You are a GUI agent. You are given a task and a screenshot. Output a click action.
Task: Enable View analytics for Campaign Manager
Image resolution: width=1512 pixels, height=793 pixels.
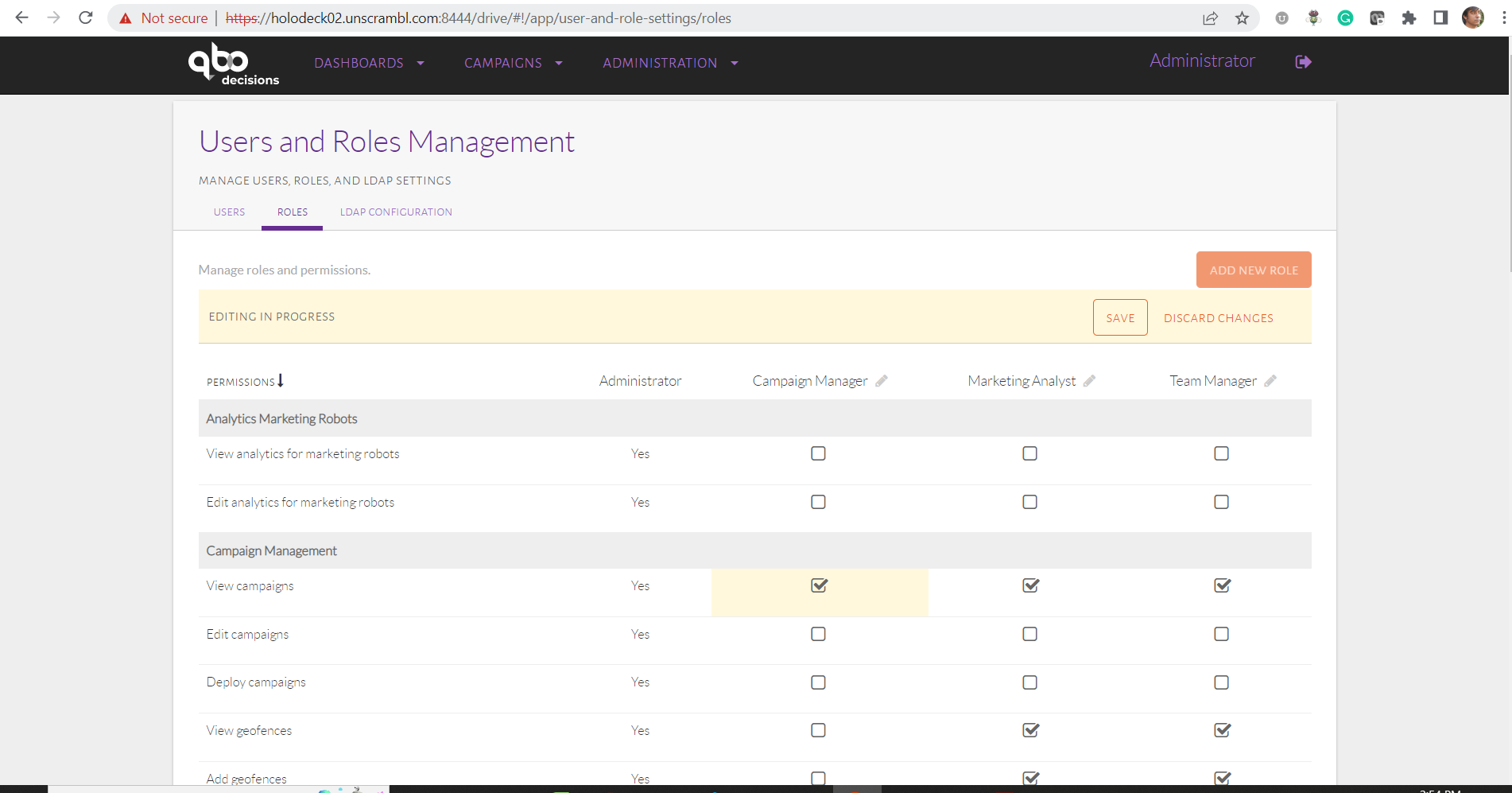point(818,453)
